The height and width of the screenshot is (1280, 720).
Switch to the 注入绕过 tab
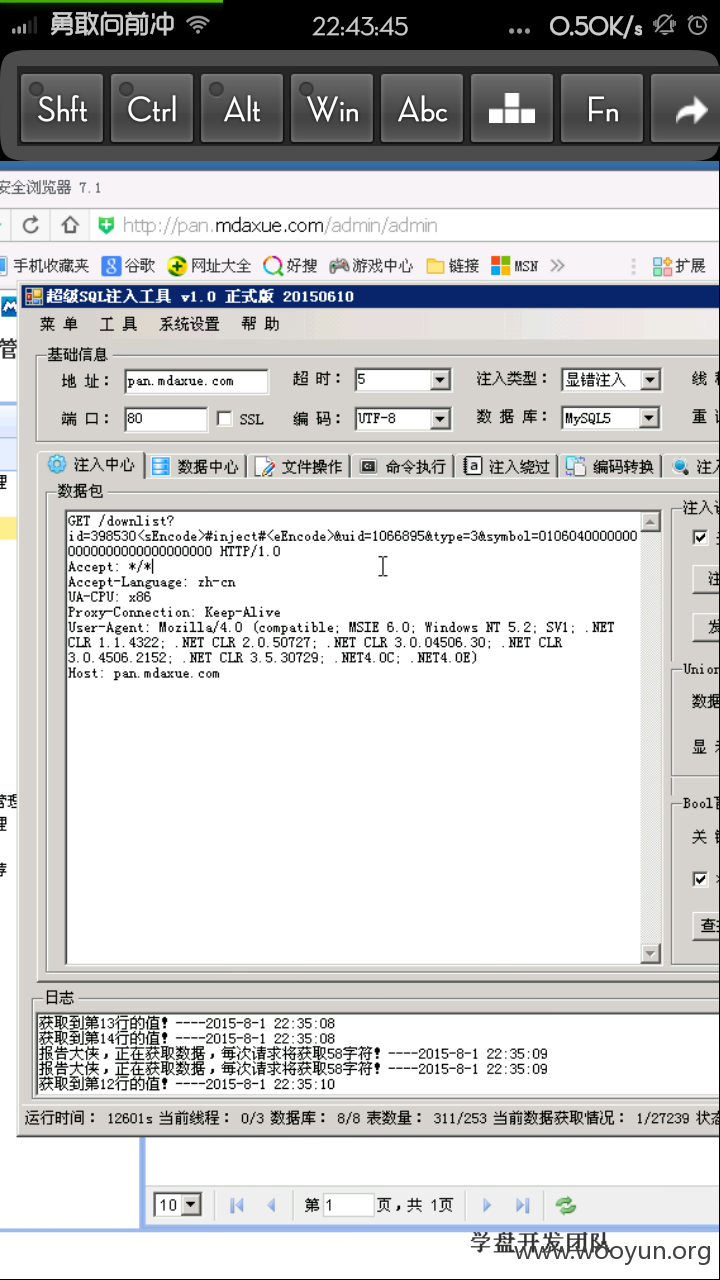(x=507, y=467)
